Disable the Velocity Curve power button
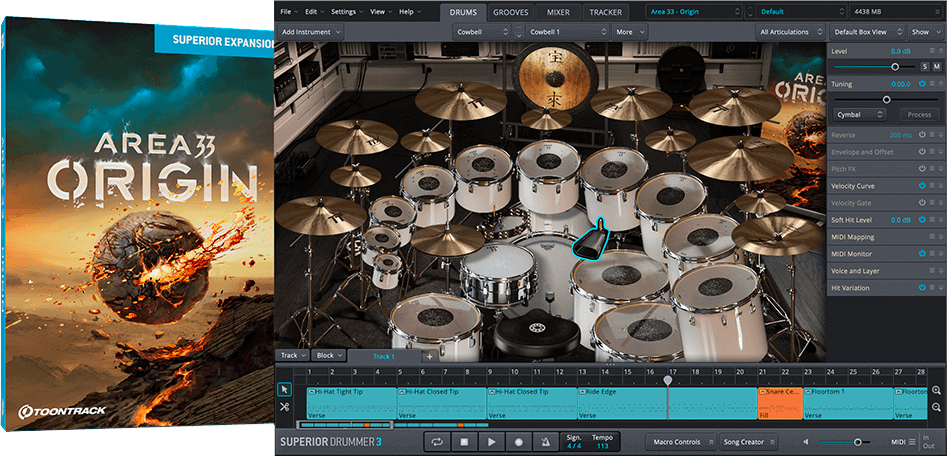The height and width of the screenshot is (456, 947). (922, 186)
